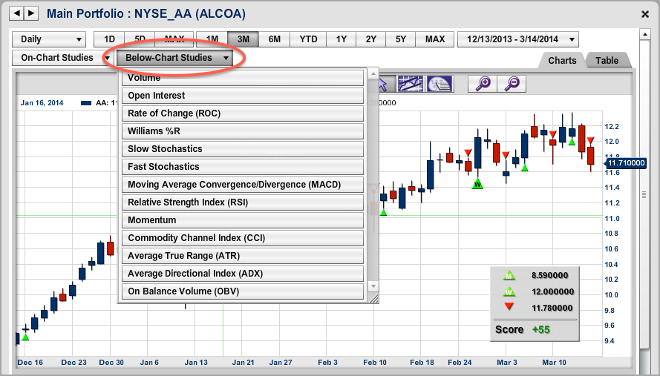Go to the next symbol with right arrow
This screenshot has width=660, height=376.
(x=31, y=13)
